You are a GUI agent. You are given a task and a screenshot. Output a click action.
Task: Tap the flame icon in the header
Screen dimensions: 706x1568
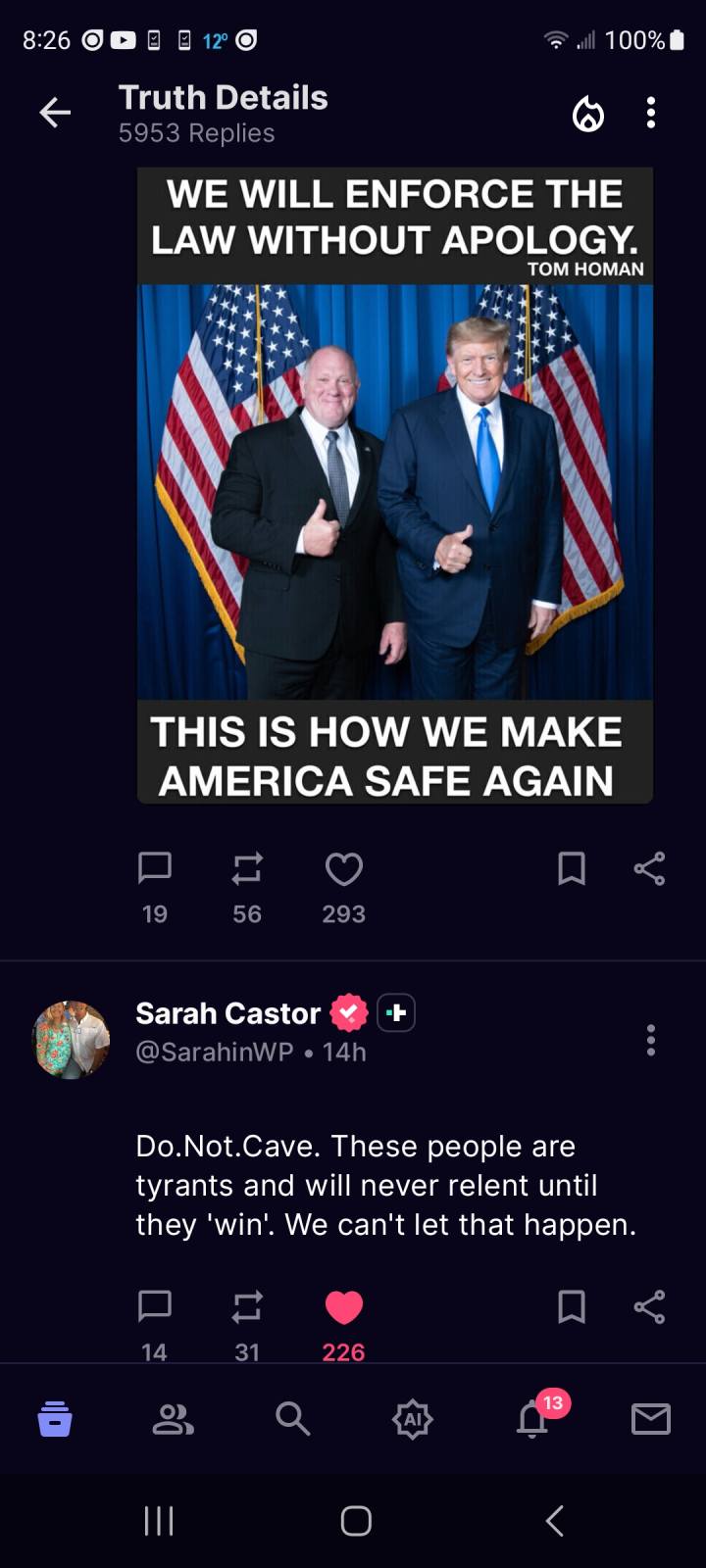tap(588, 114)
